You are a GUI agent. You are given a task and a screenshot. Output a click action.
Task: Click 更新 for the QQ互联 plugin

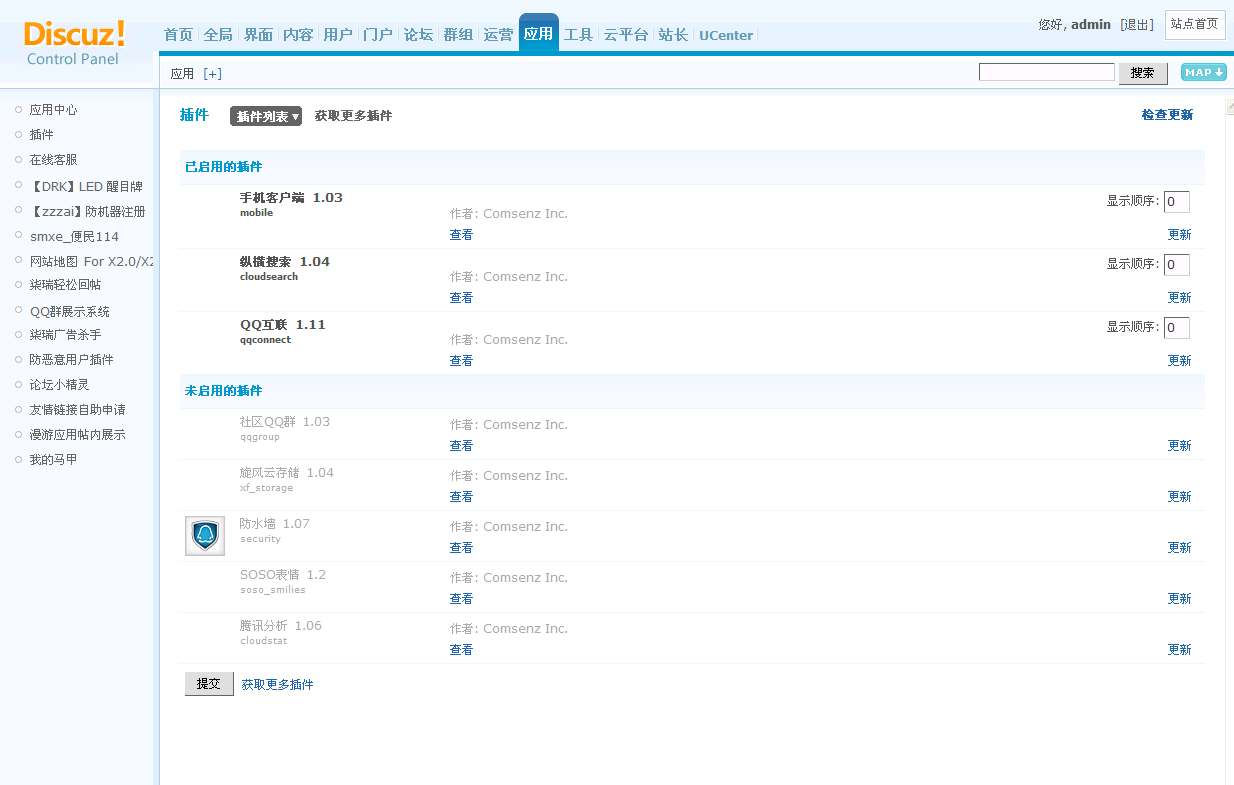1180,361
